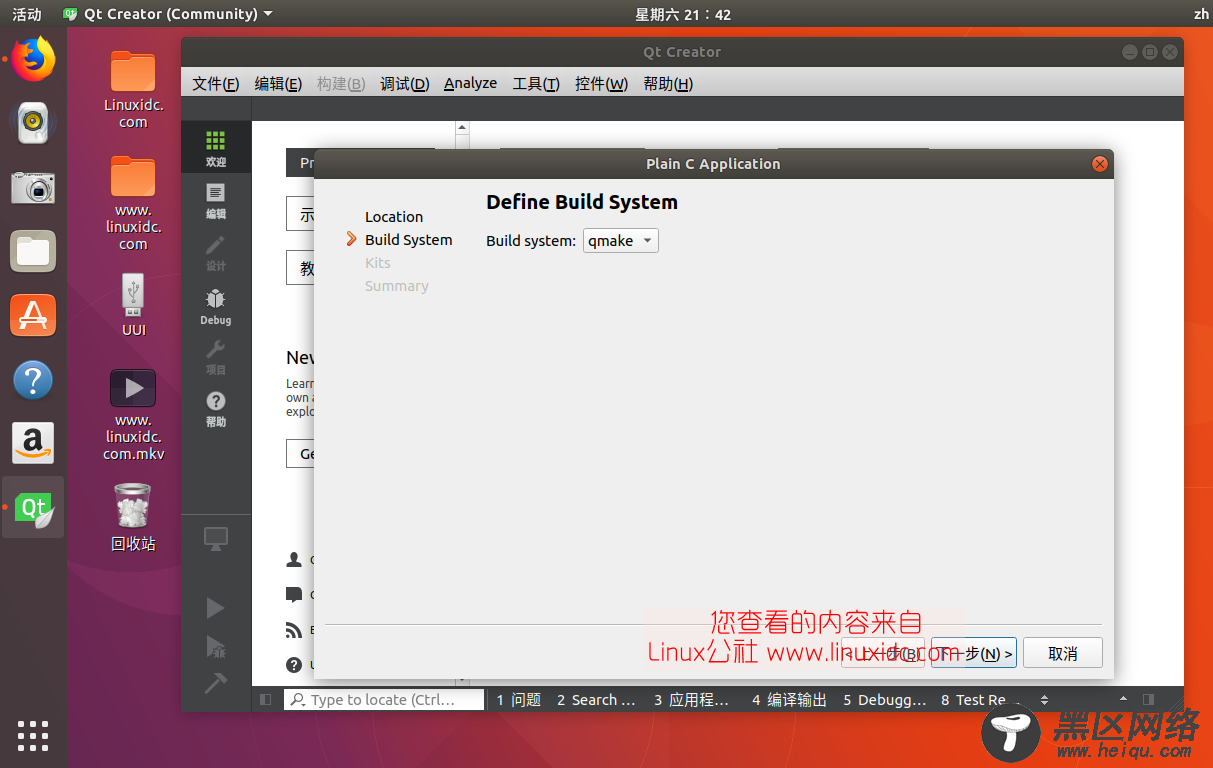Click the speech bubble community icon
Image resolution: width=1213 pixels, height=768 pixels.
pyautogui.click(x=294, y=595)
